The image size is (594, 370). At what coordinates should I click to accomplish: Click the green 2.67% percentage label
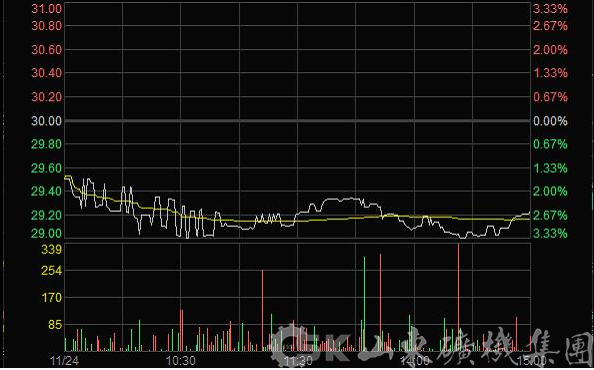click(550, 215)
